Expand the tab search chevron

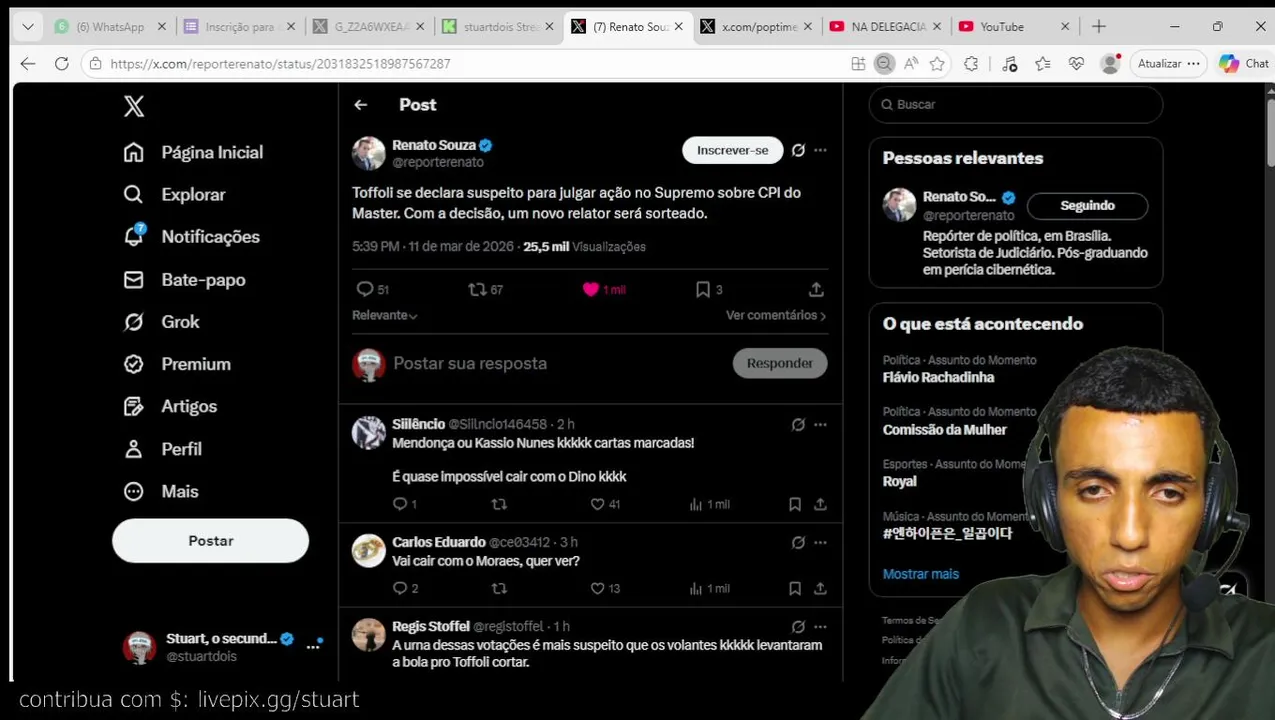[27, 27]
